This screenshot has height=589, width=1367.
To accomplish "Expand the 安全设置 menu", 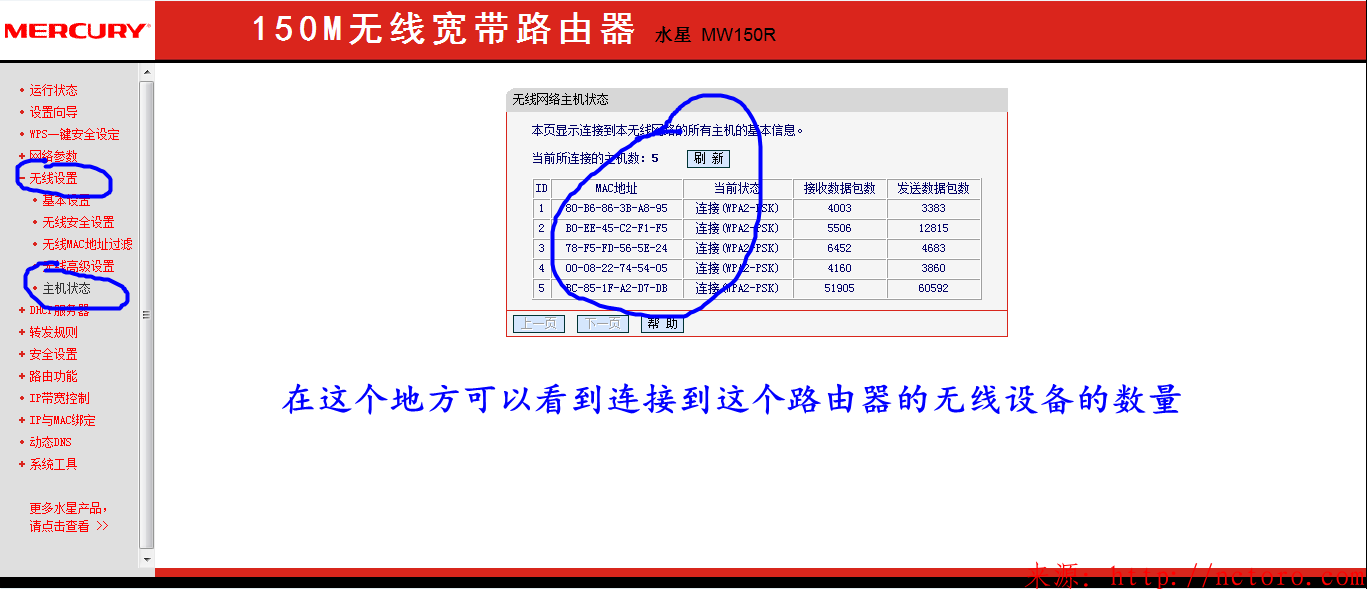I will click(53, 354).
